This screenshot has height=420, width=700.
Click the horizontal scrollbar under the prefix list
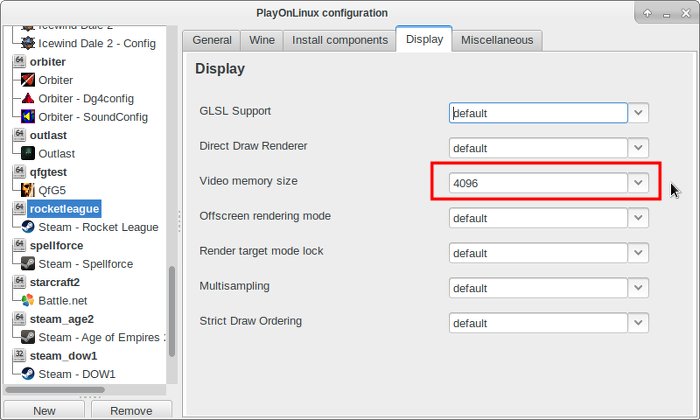click(x=55, y=390)
